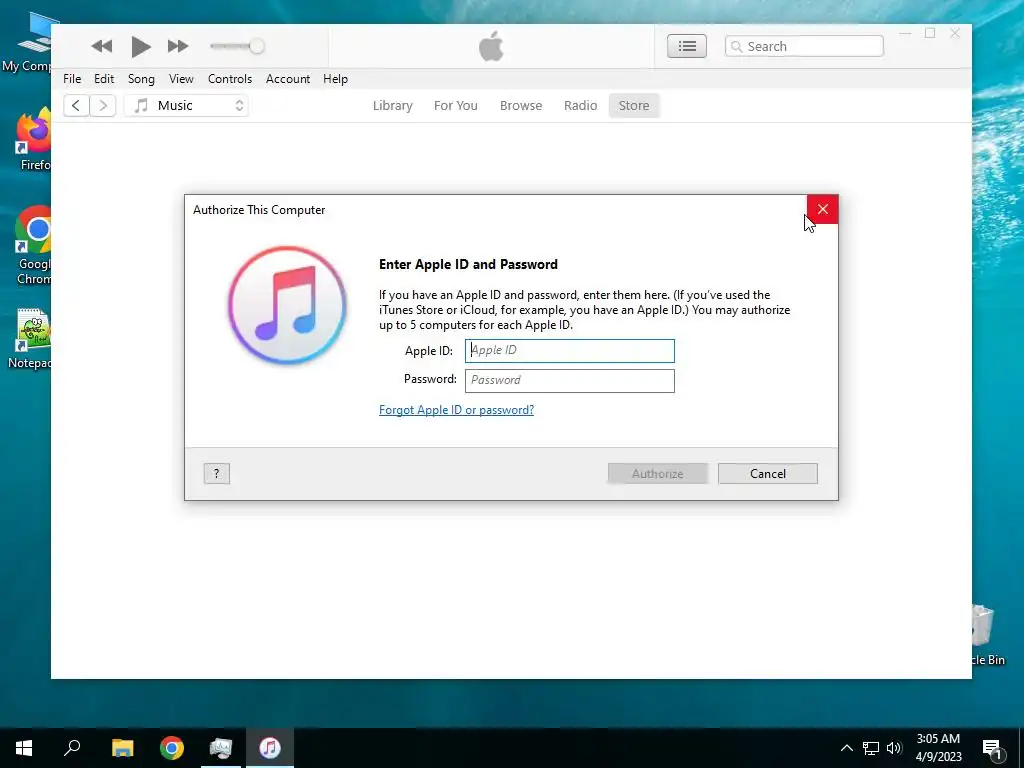
Task: Click the Apple logo in the iTunes header
Action: click(491, 46)
